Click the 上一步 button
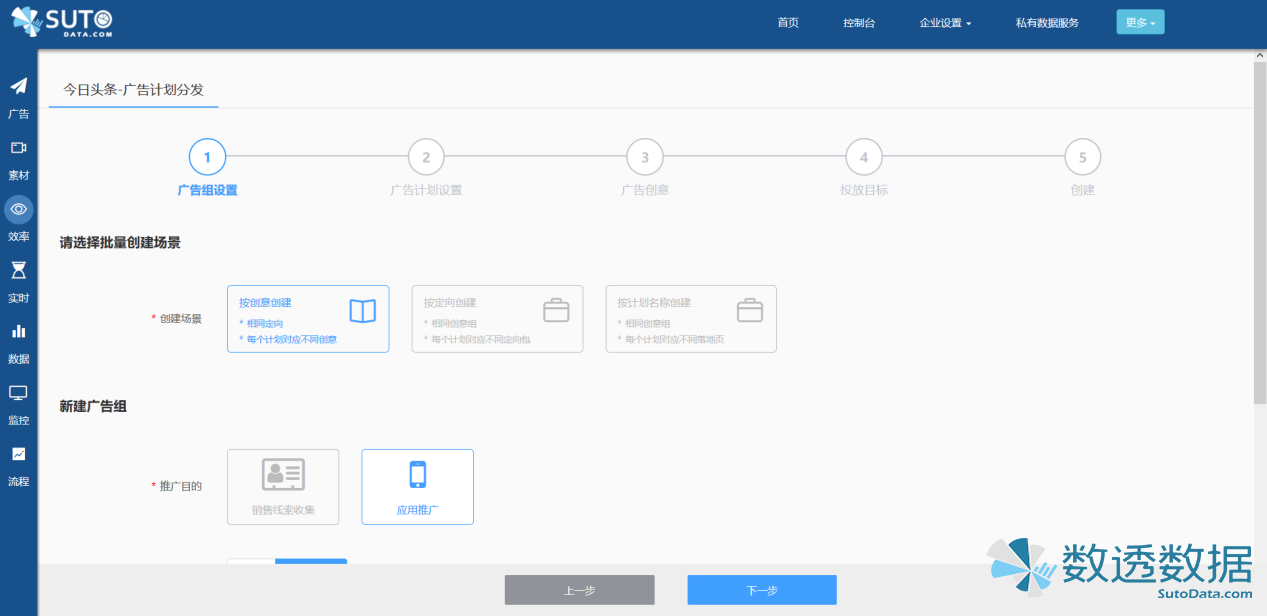Viewport: 1267px width, 616px height. coord(579,590)
